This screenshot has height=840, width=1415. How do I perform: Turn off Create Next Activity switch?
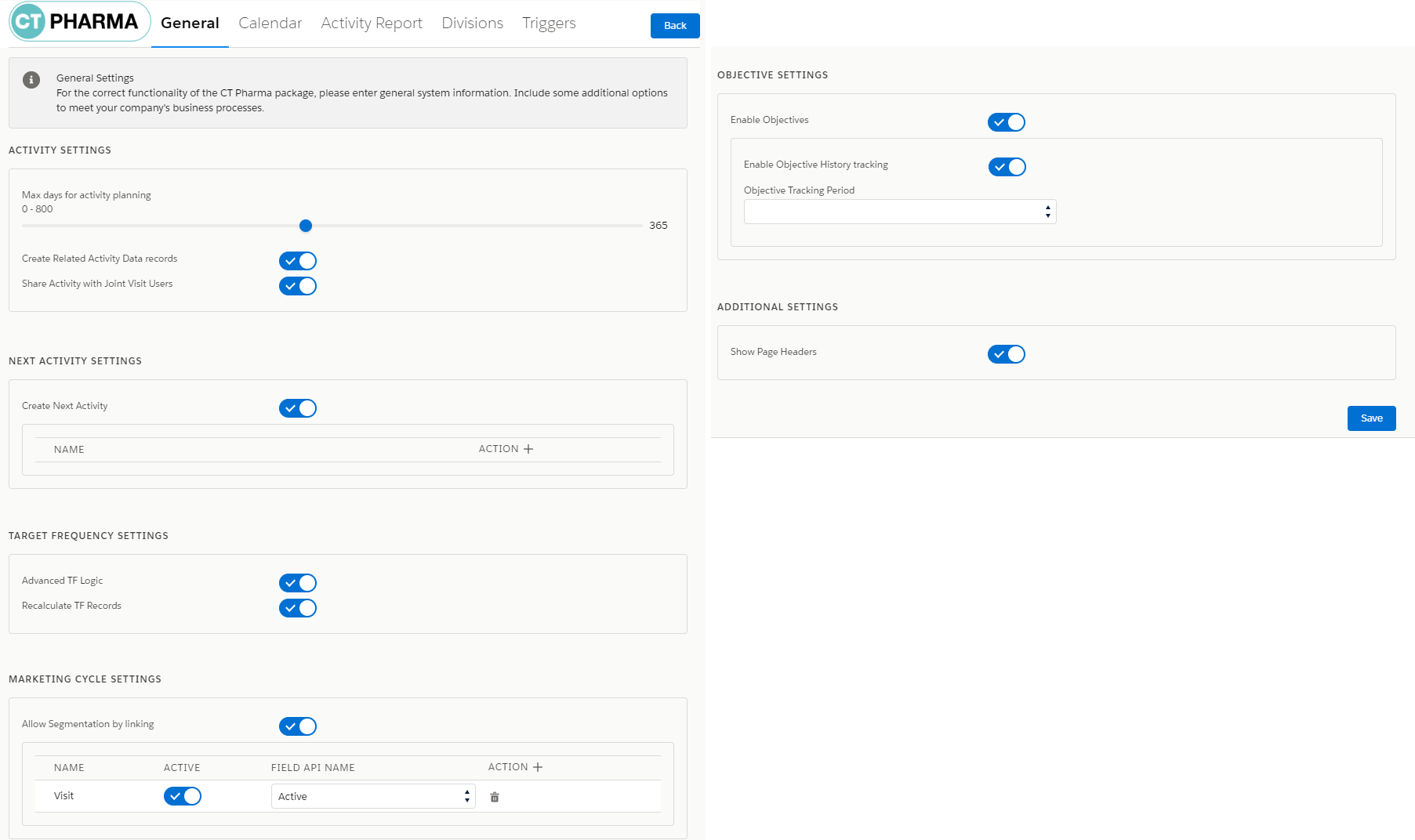(298, 408)
